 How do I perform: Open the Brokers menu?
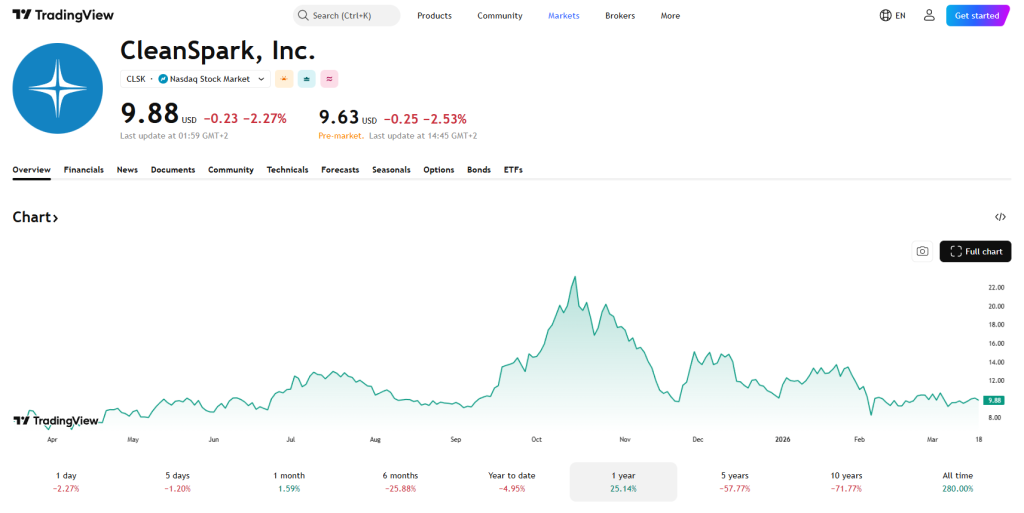pos(620,16)
